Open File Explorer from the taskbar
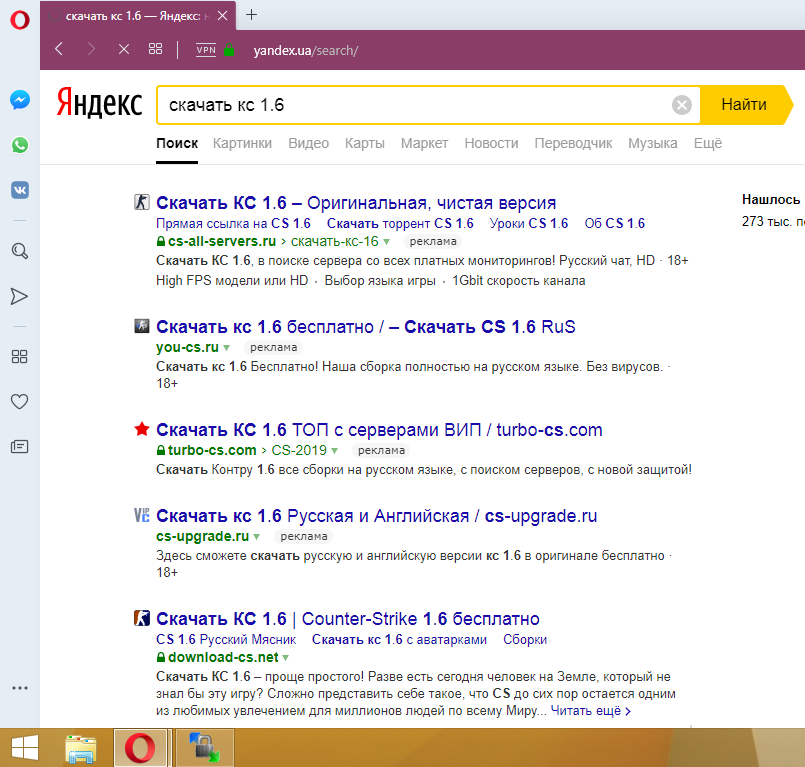This screenshot has width=805, height=767. (81, 749)
